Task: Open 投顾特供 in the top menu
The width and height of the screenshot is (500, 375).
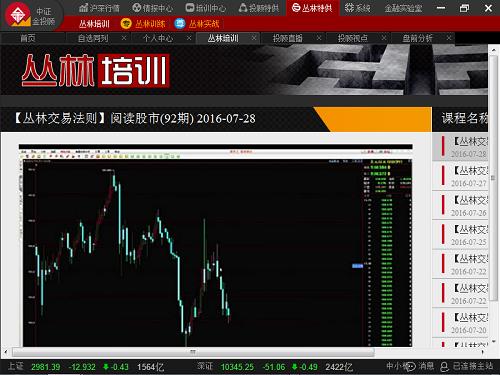Action: tap(259, 8)
